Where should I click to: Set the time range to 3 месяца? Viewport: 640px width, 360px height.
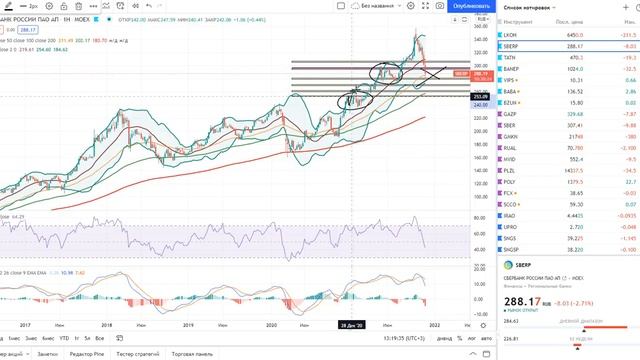pyautogui.click(x=31, y=338)
